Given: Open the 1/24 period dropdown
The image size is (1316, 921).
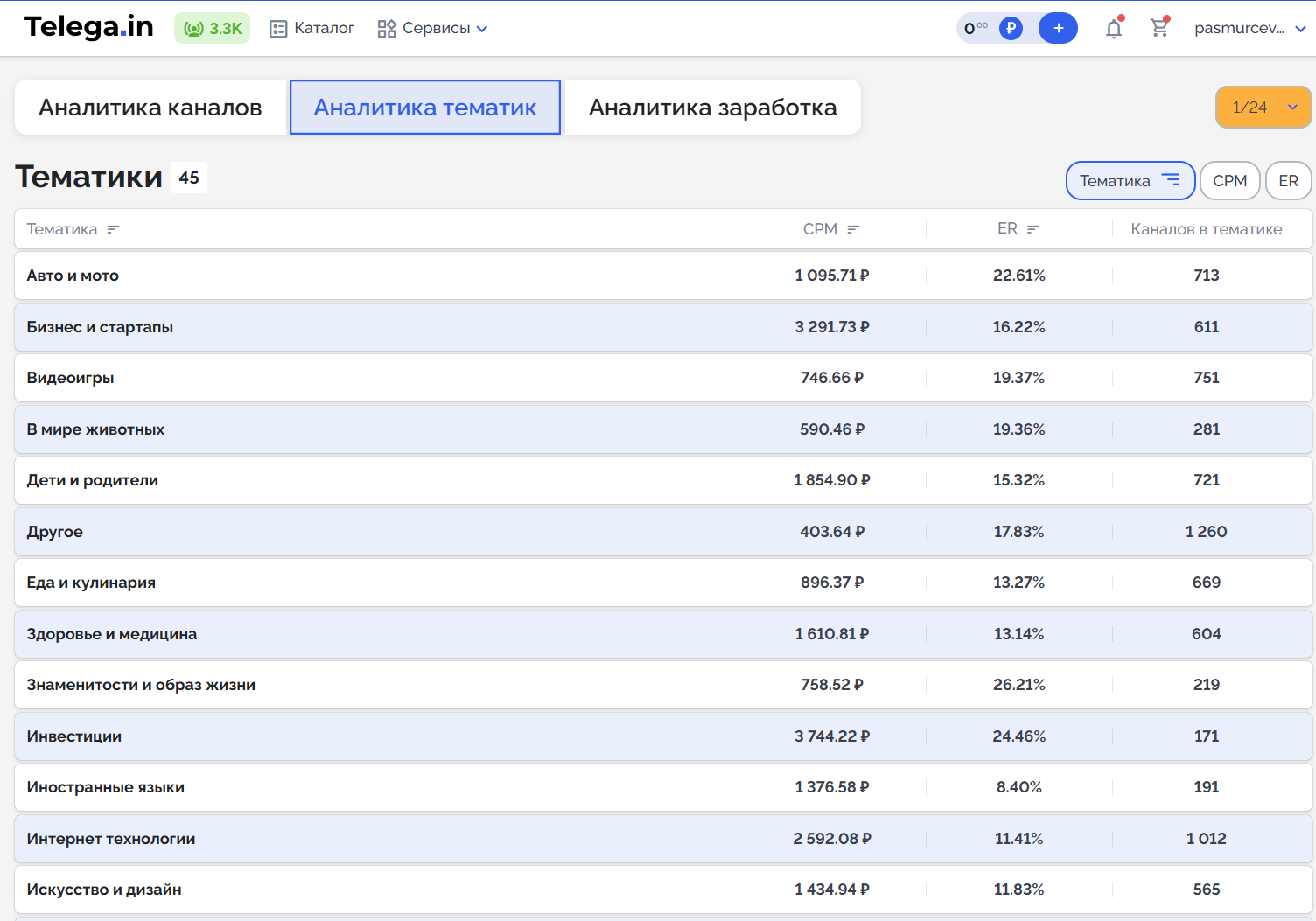Looking at the screenshot, I should (1263, 108).
